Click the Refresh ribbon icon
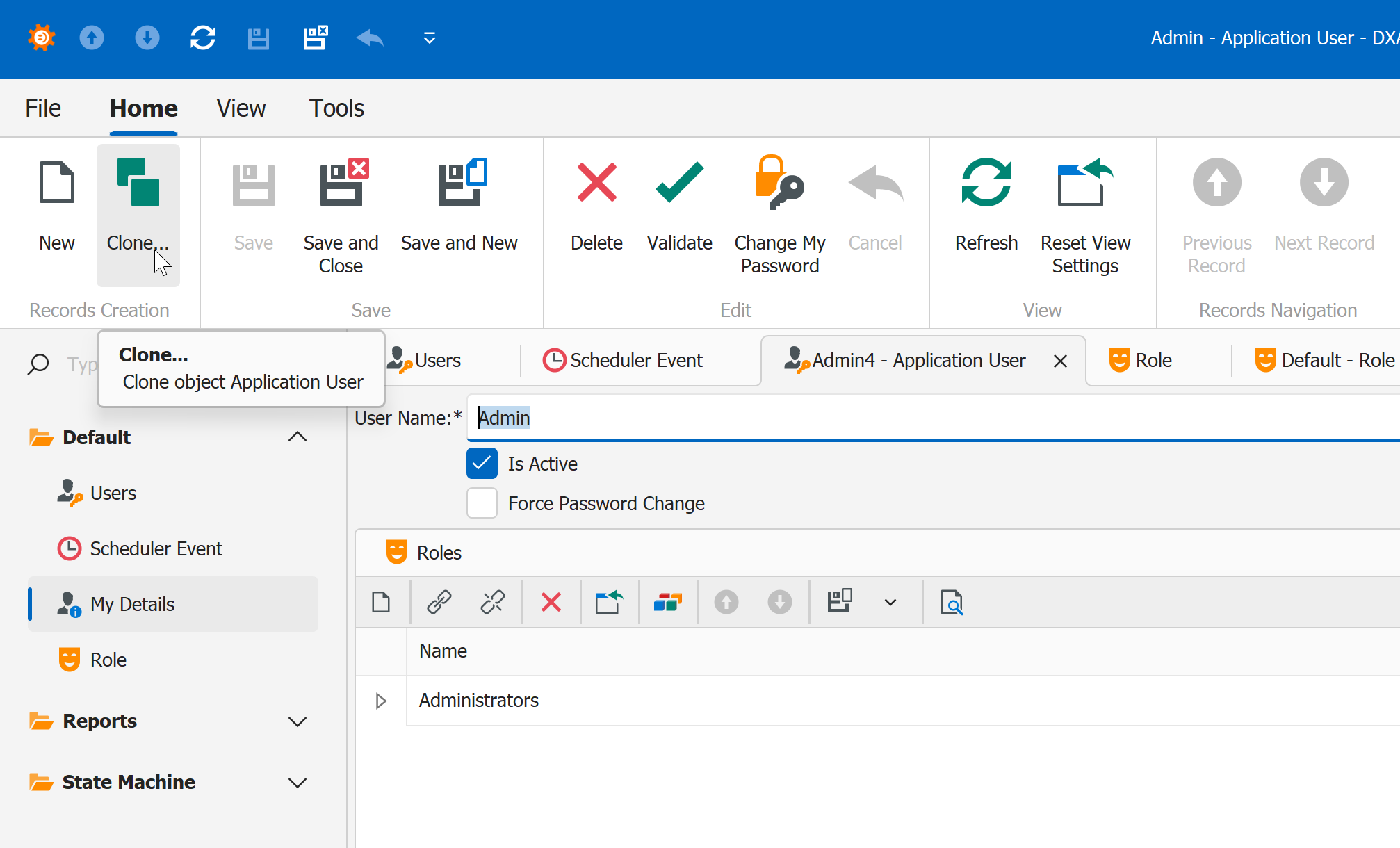The image size is (1400, 848). (x=986, y=183)
